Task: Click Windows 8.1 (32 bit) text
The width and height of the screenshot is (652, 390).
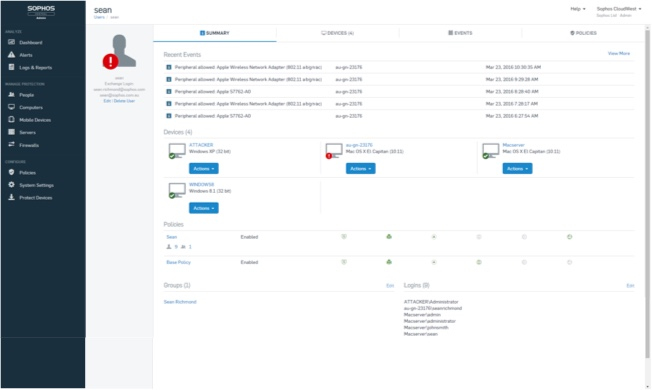Action: (210, 191)
